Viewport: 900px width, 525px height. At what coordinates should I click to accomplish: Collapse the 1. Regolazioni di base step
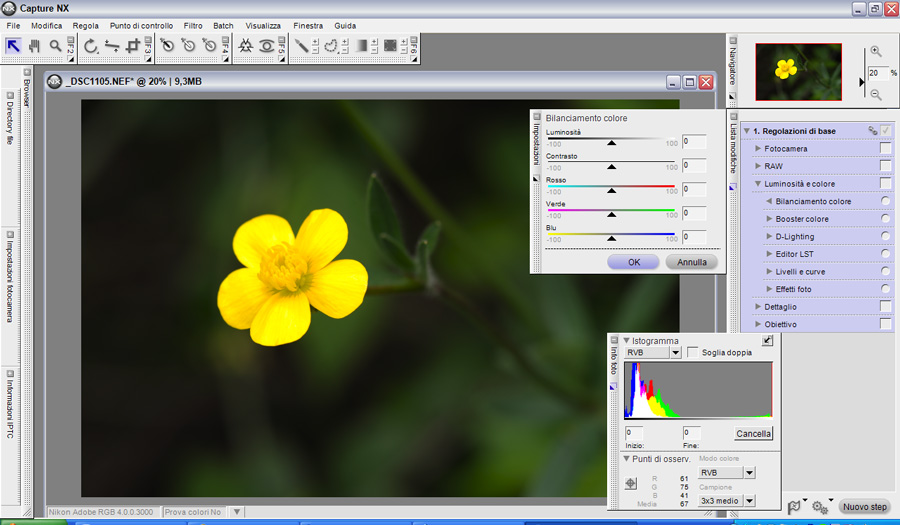click(x=747, y=131)
